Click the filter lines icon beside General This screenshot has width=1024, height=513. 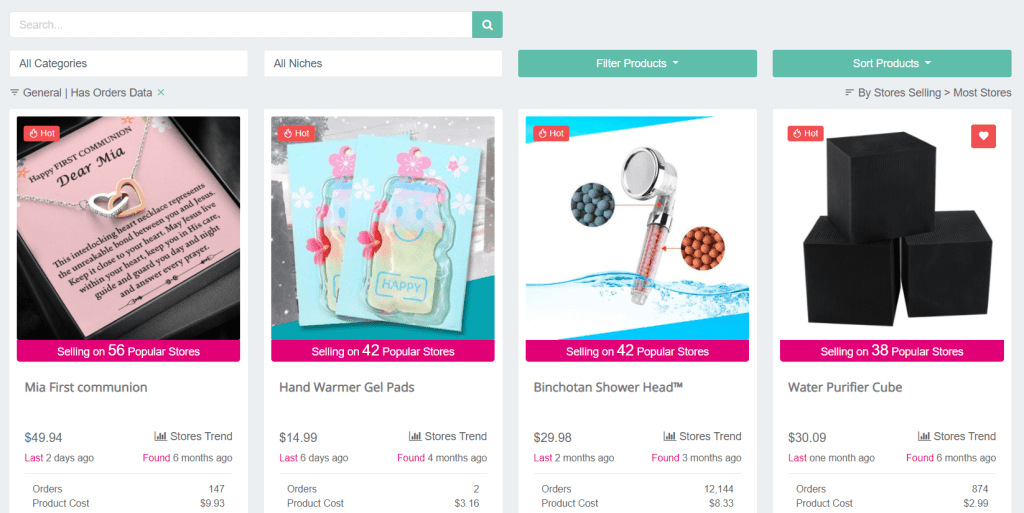(x=14, y=93)
